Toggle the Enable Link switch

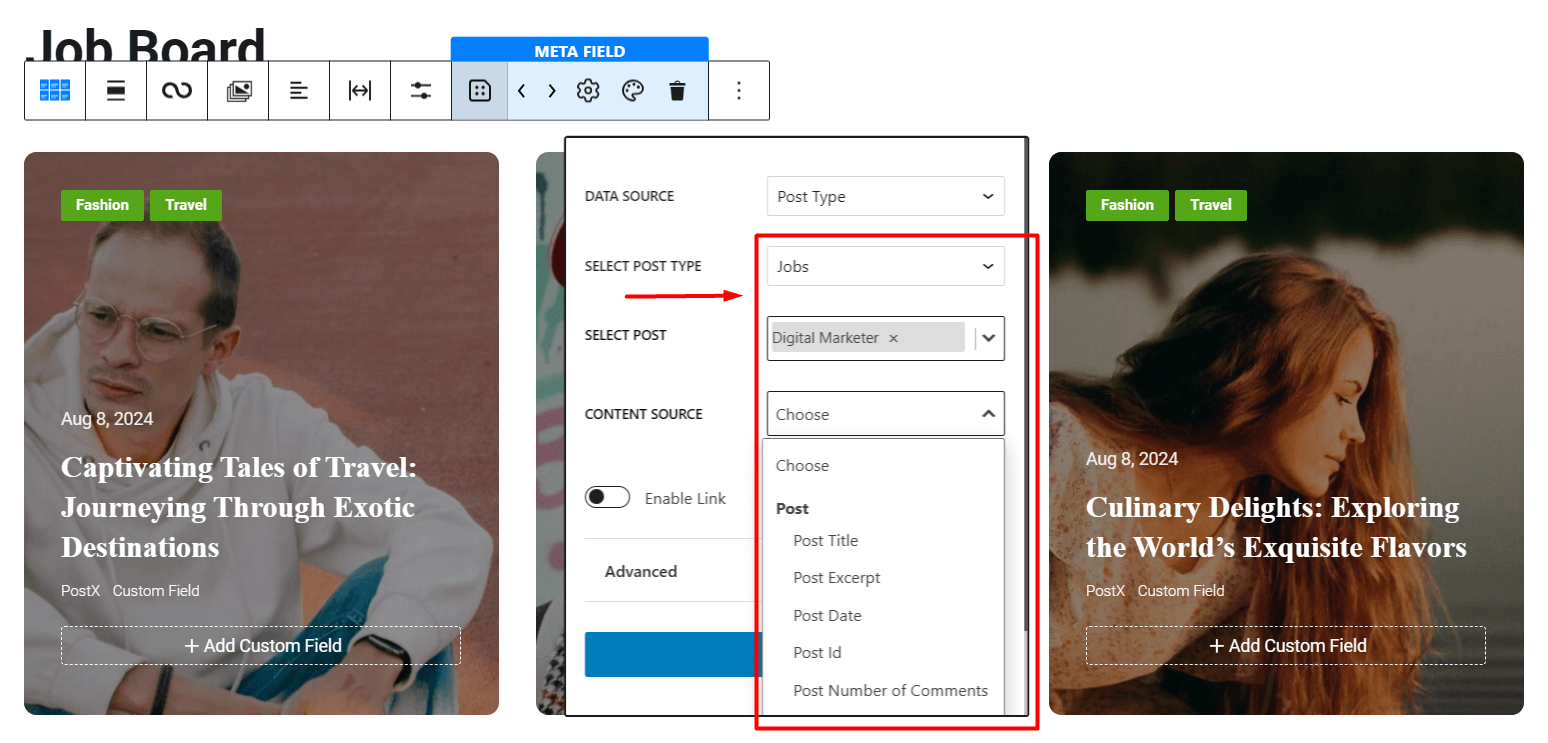tap(607, 497)
